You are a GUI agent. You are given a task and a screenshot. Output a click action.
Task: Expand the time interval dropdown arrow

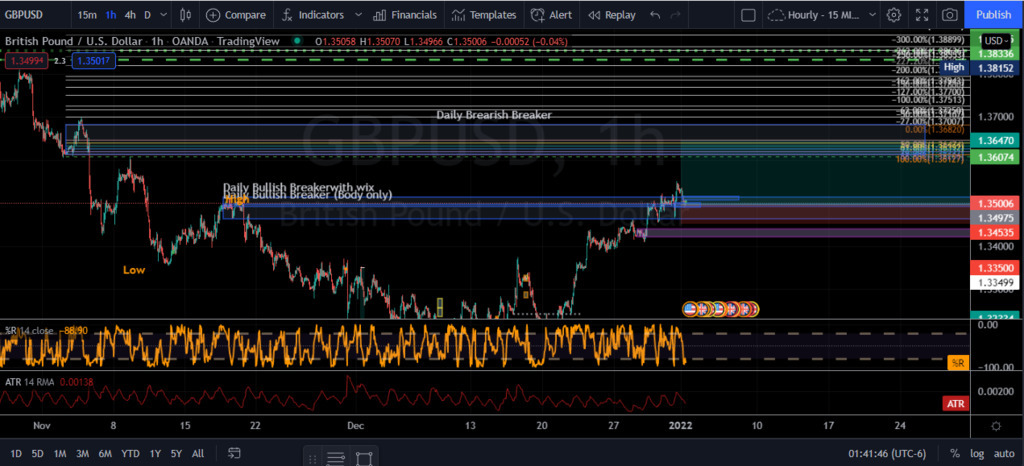[x=164, y=15]
